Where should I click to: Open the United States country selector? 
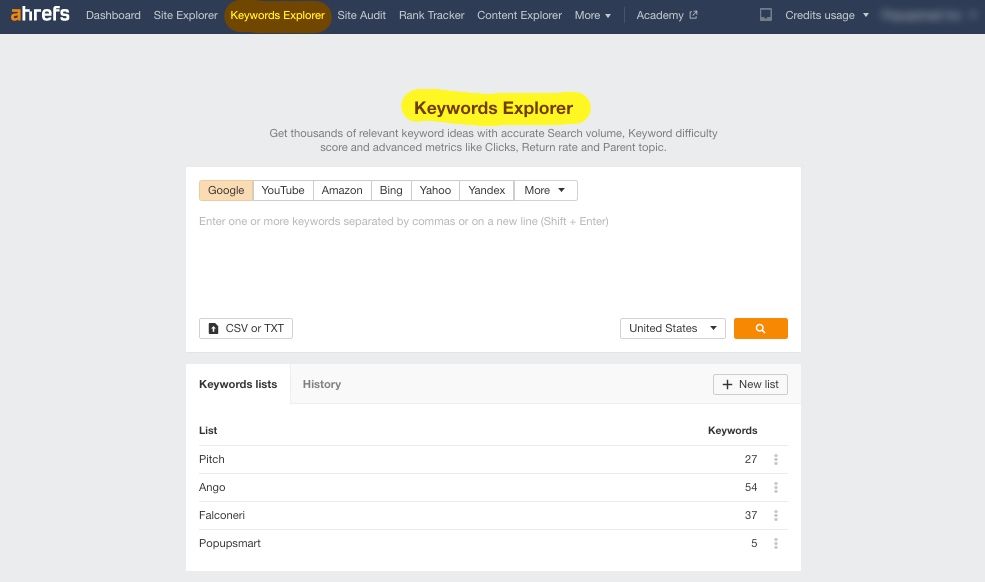click(x=673, y=328)
